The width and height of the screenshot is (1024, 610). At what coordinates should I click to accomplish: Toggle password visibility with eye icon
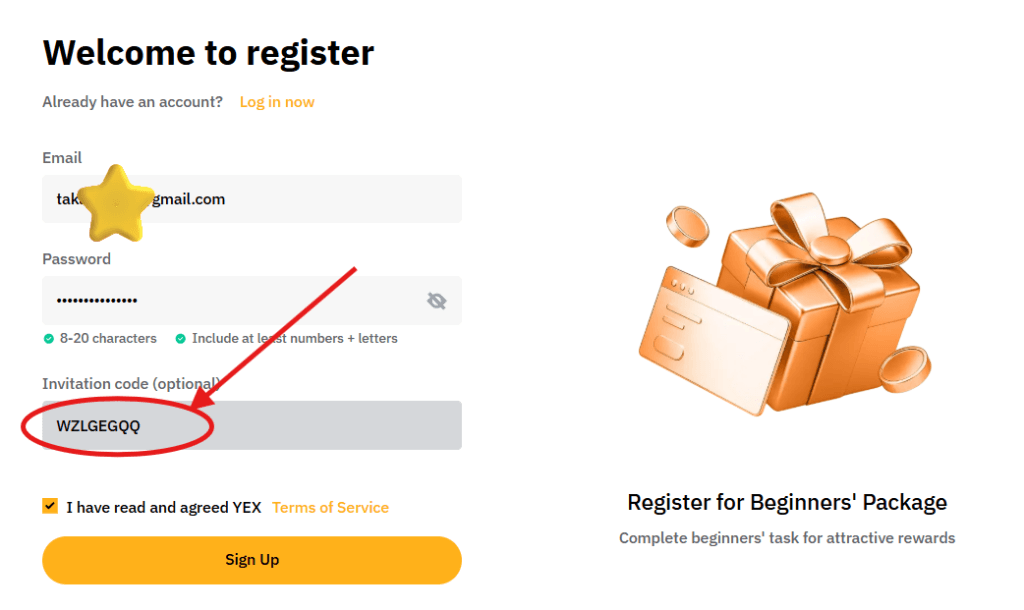[x=436, y=300]
